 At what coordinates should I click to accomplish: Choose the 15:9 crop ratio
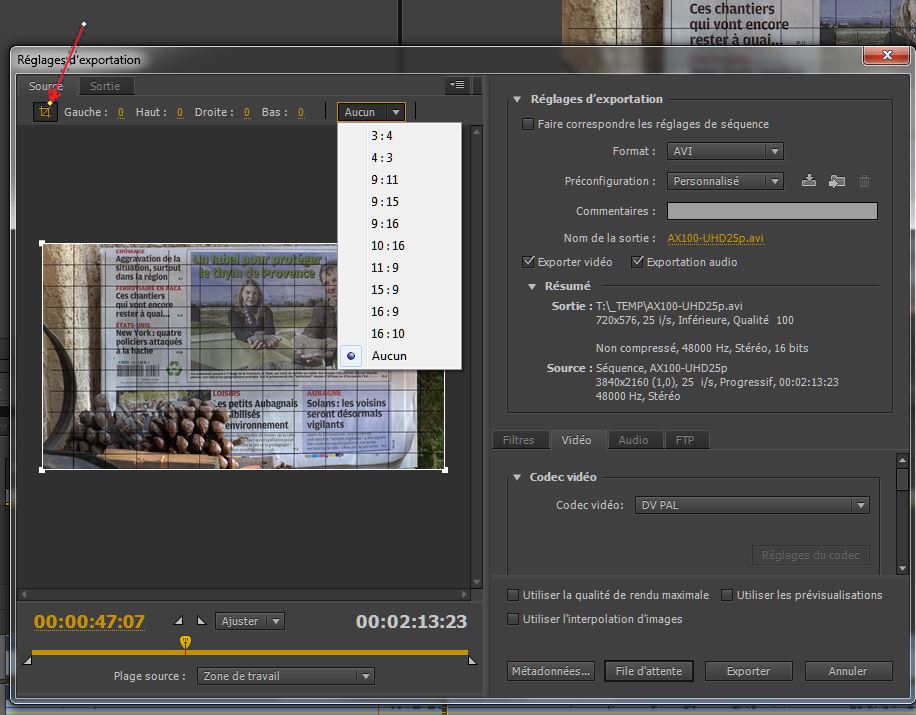pos(400,290)
